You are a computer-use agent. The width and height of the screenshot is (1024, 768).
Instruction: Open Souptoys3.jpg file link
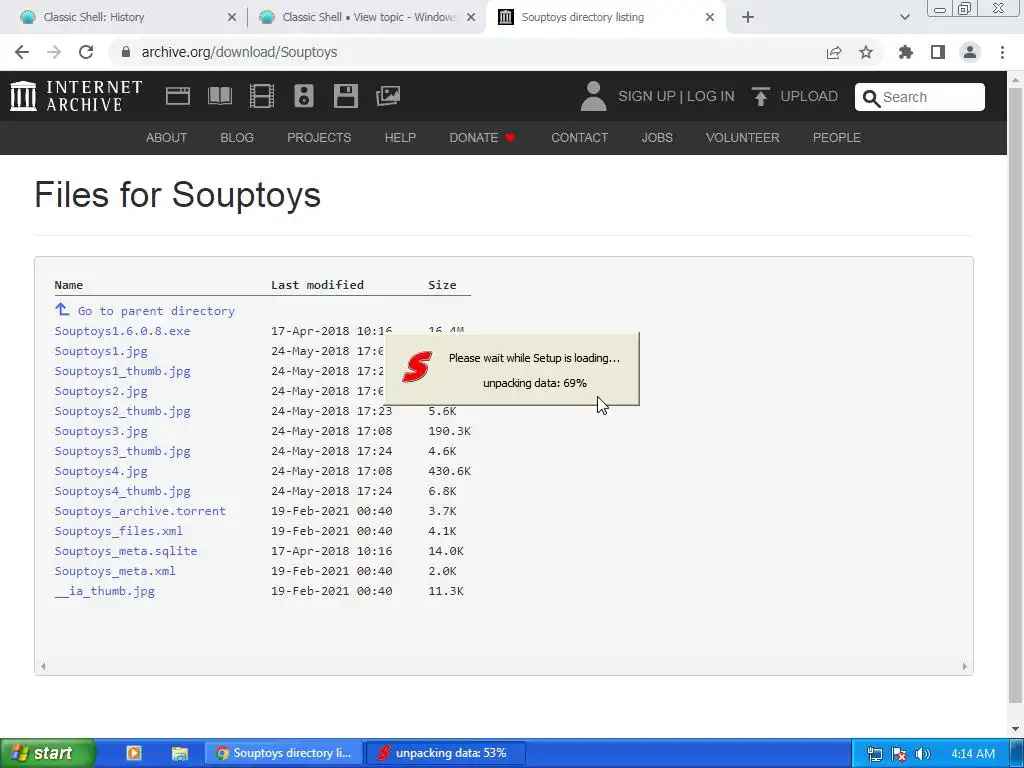click(101, 431)
